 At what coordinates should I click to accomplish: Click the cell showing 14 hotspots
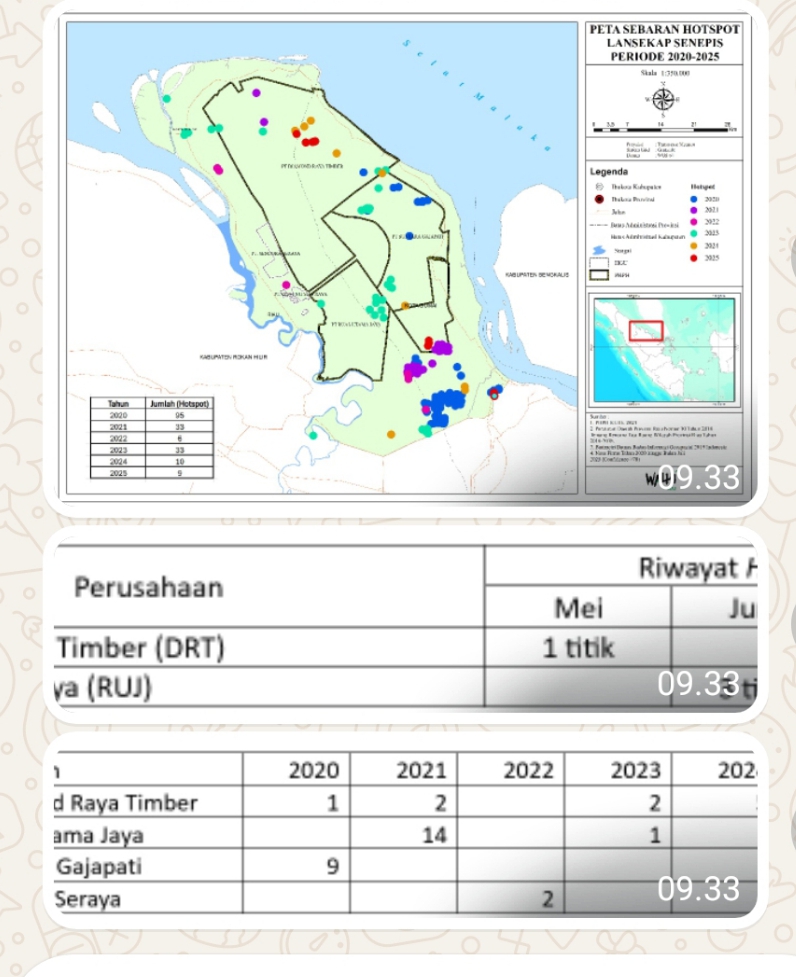[434, 834]
